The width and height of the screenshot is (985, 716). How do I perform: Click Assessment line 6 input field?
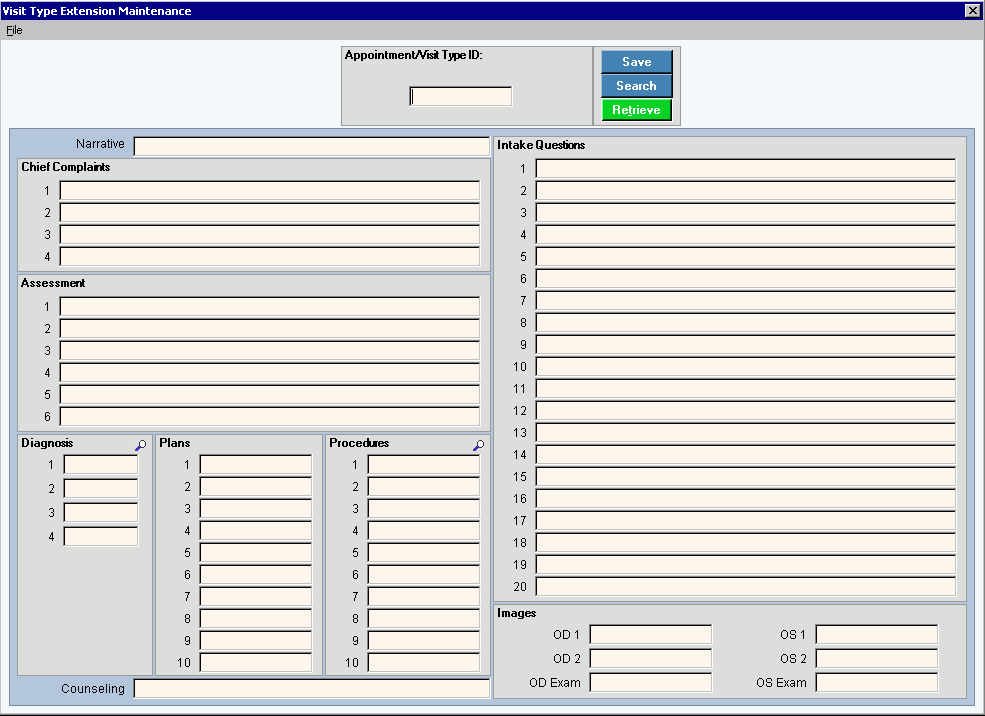pyautogui.click(x=269, y=416)
